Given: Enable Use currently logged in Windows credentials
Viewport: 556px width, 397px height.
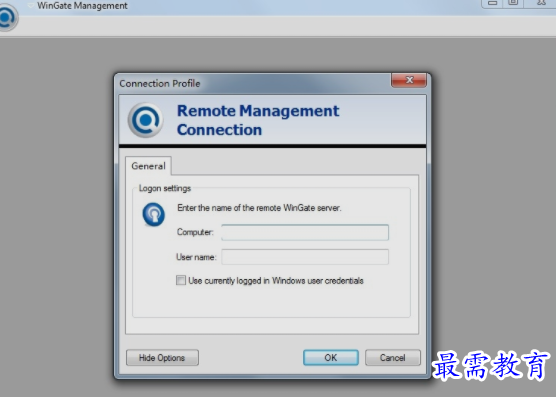Looking at the screenshot, I should (181, 280).
